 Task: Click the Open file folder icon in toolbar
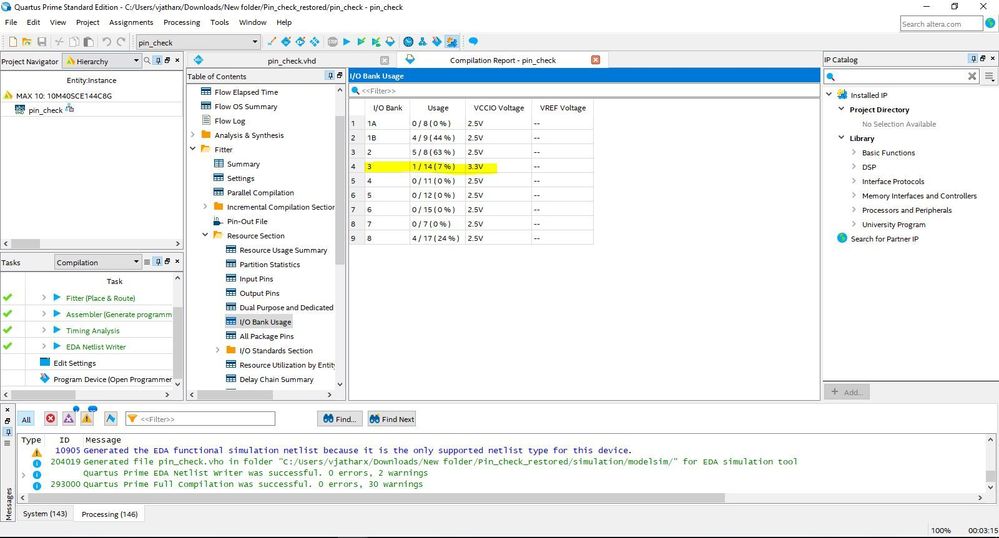point(26,42)
